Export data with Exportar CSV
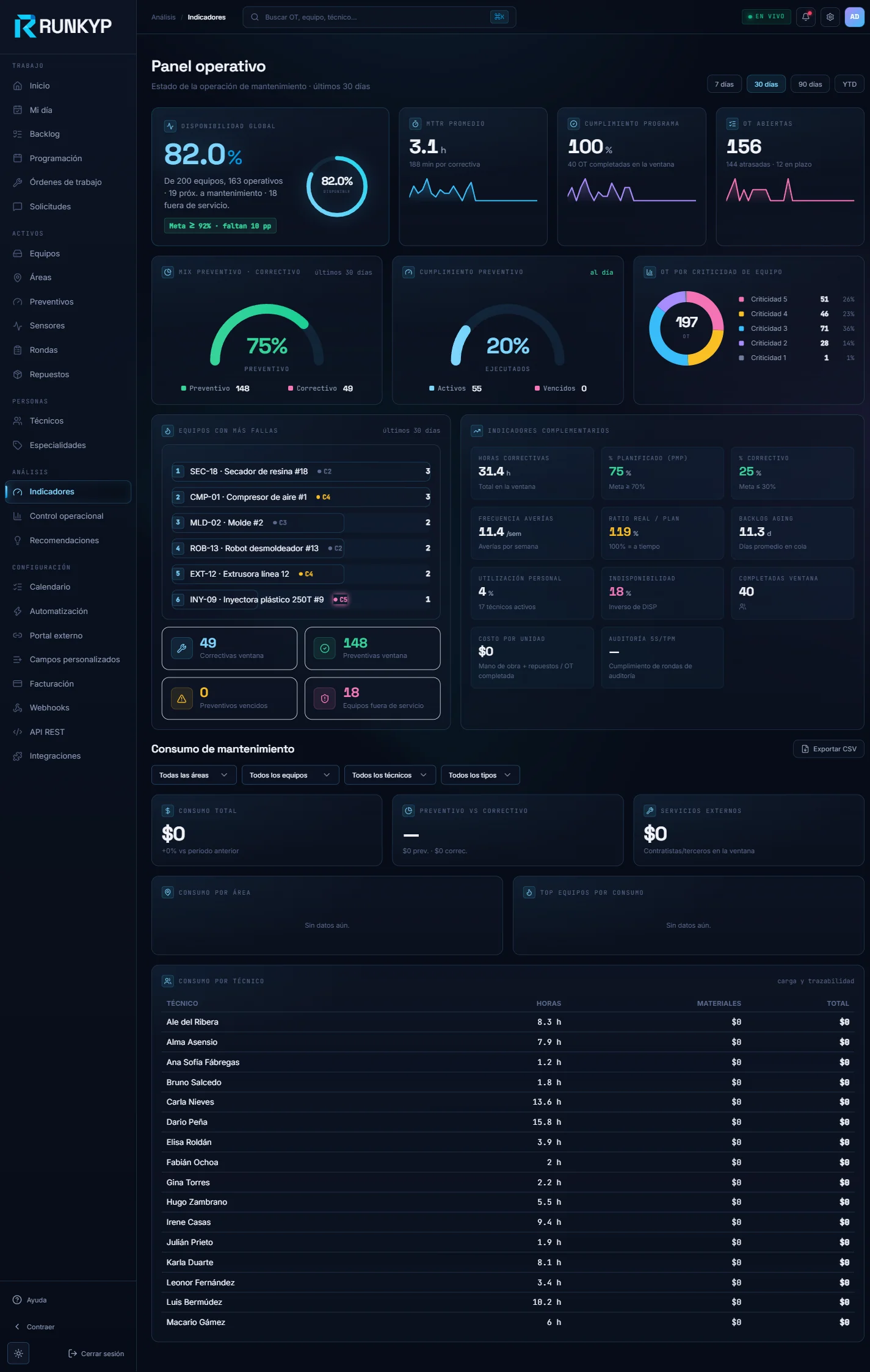This screenshot has width=870, height=1372. tap(828, 749)
